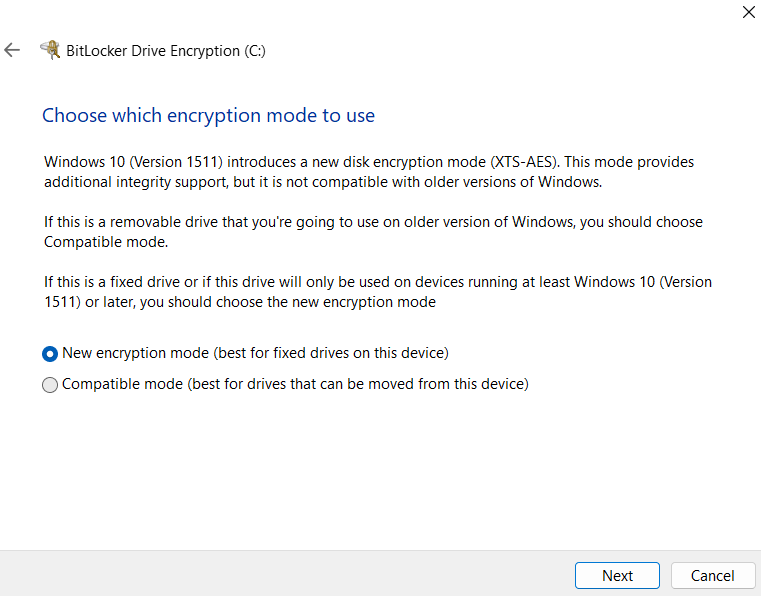Click the 'Compatible mode' option label text
Image resolution: width=761 pixels, height=596 pixels.
[122, 384]
